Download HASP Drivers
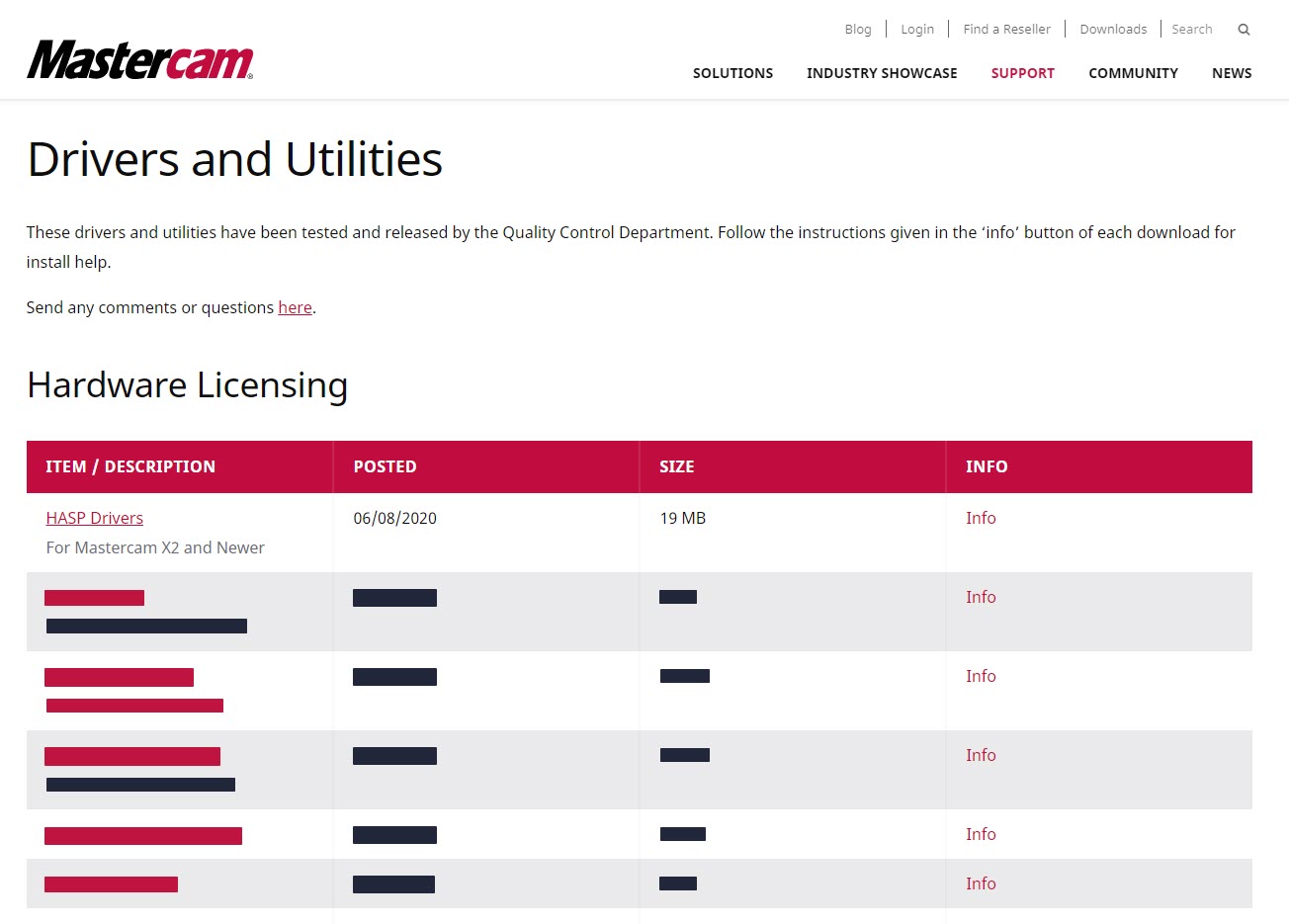1289x924 pixels. click(95, 518)
